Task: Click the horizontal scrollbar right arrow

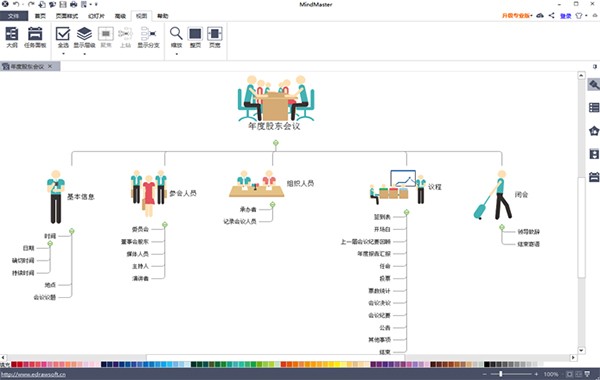Action: pos(573,357)
